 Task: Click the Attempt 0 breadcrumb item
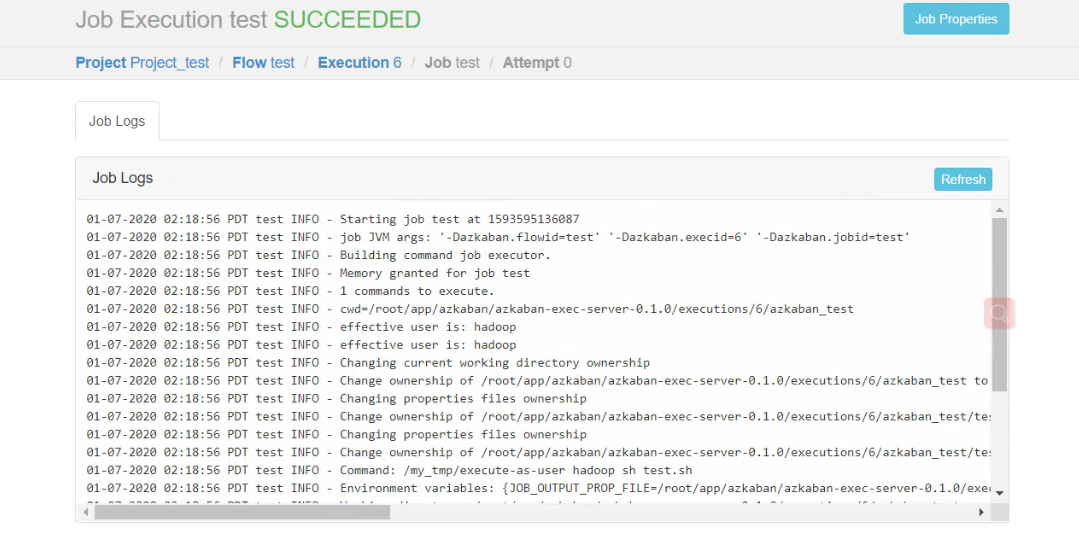537,63
